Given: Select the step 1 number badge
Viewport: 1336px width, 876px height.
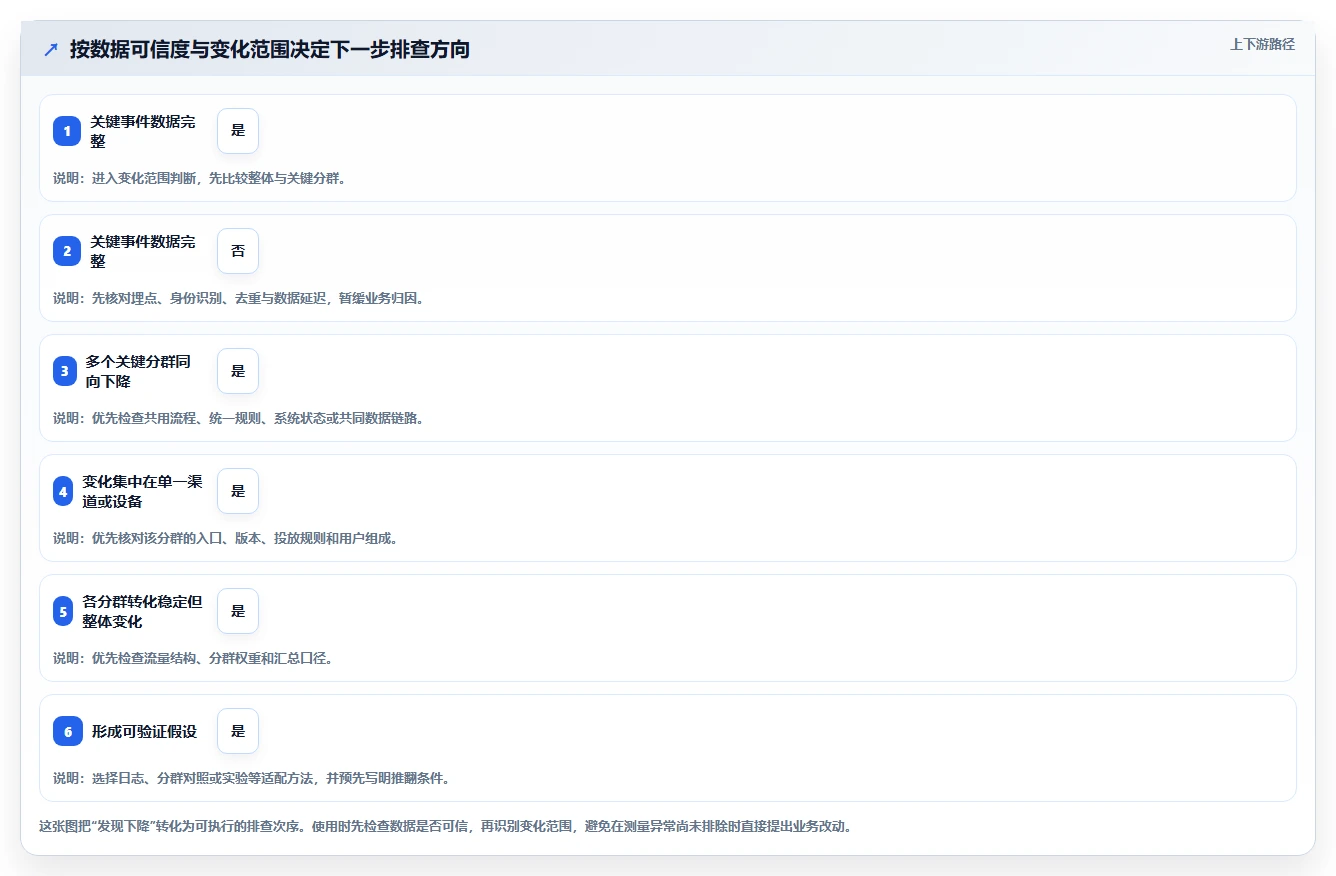Looking at the screenshot, I should (x=67, y=131).
